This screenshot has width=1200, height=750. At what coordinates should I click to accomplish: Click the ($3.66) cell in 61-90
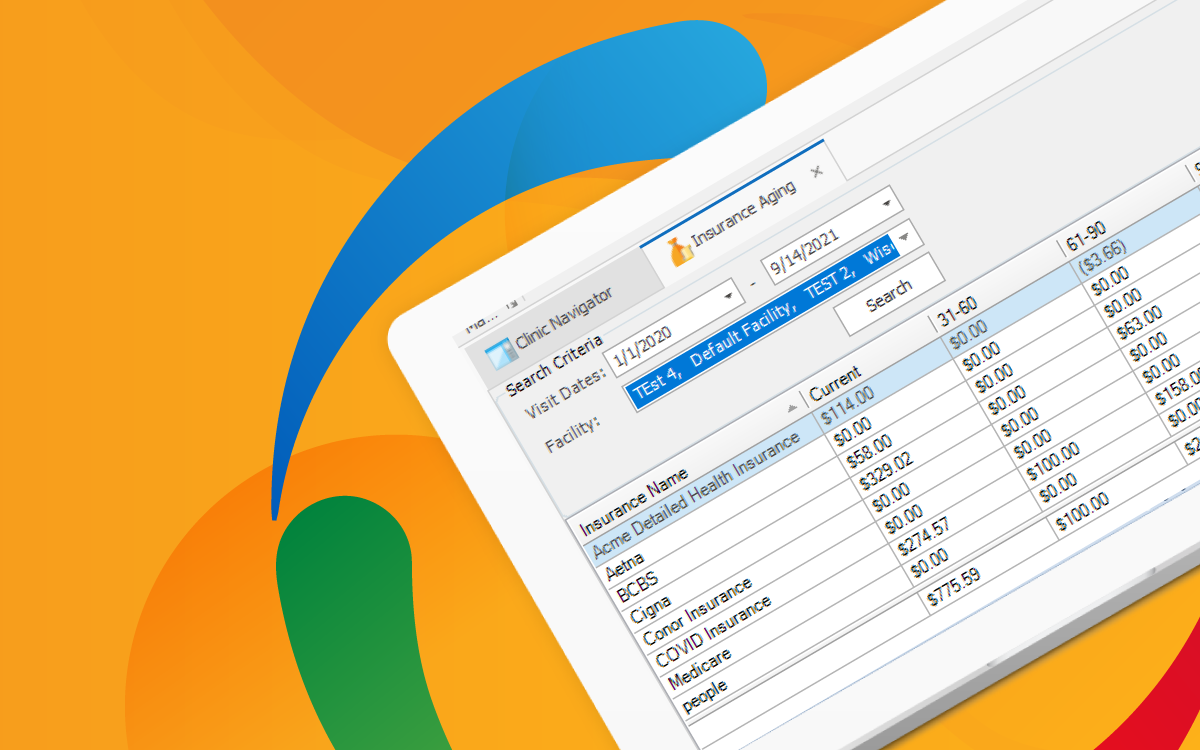1104,258
